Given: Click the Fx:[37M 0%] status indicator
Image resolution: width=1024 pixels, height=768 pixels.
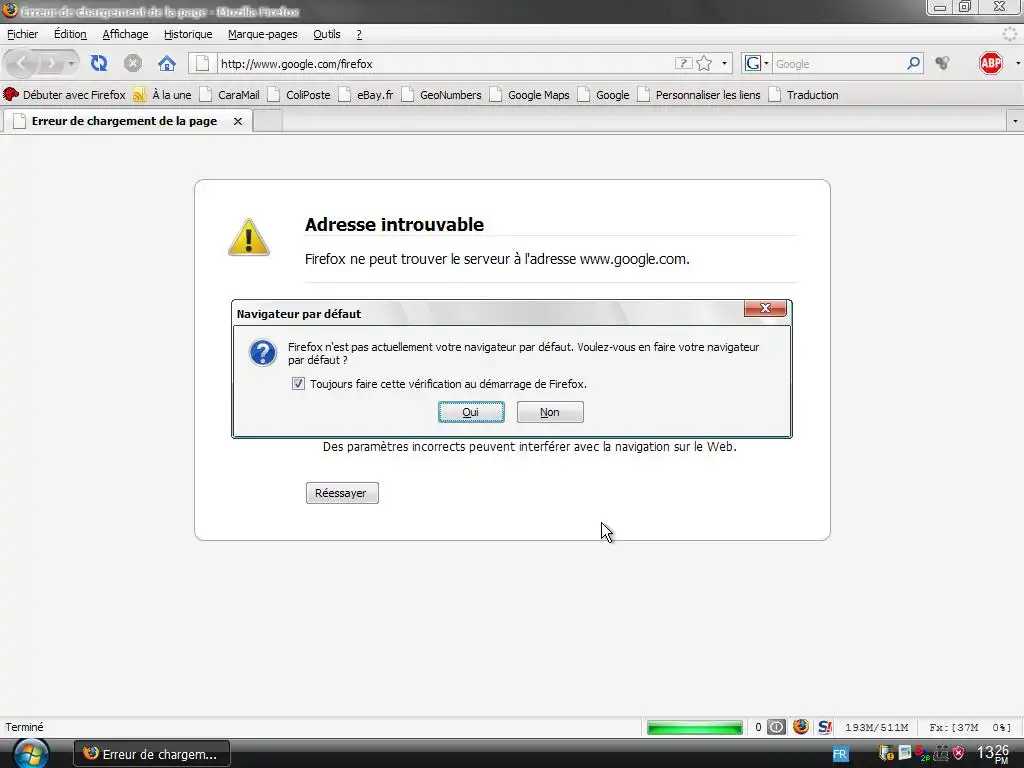Looking at the screenshot, I should click(969, 727).
